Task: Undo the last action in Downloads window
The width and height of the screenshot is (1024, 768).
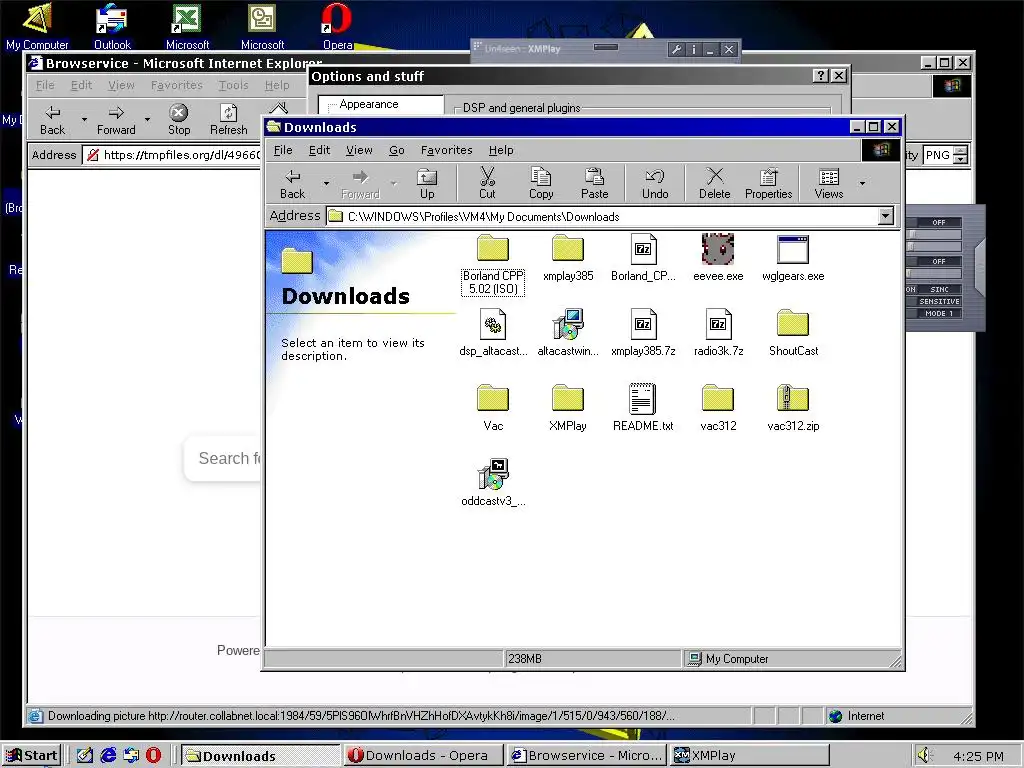Action: coord(654,184)
